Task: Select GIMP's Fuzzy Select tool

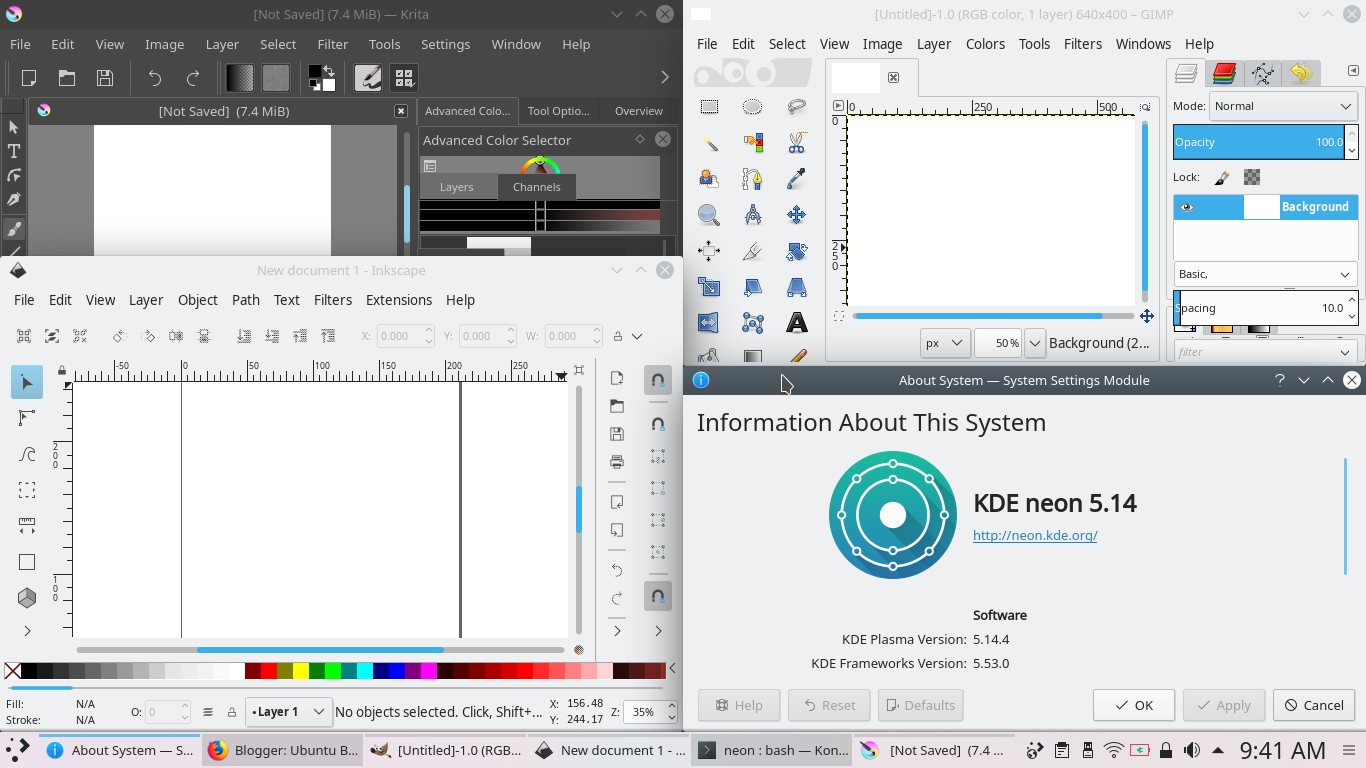Action: pyautogui.click(x=708, y=142)
